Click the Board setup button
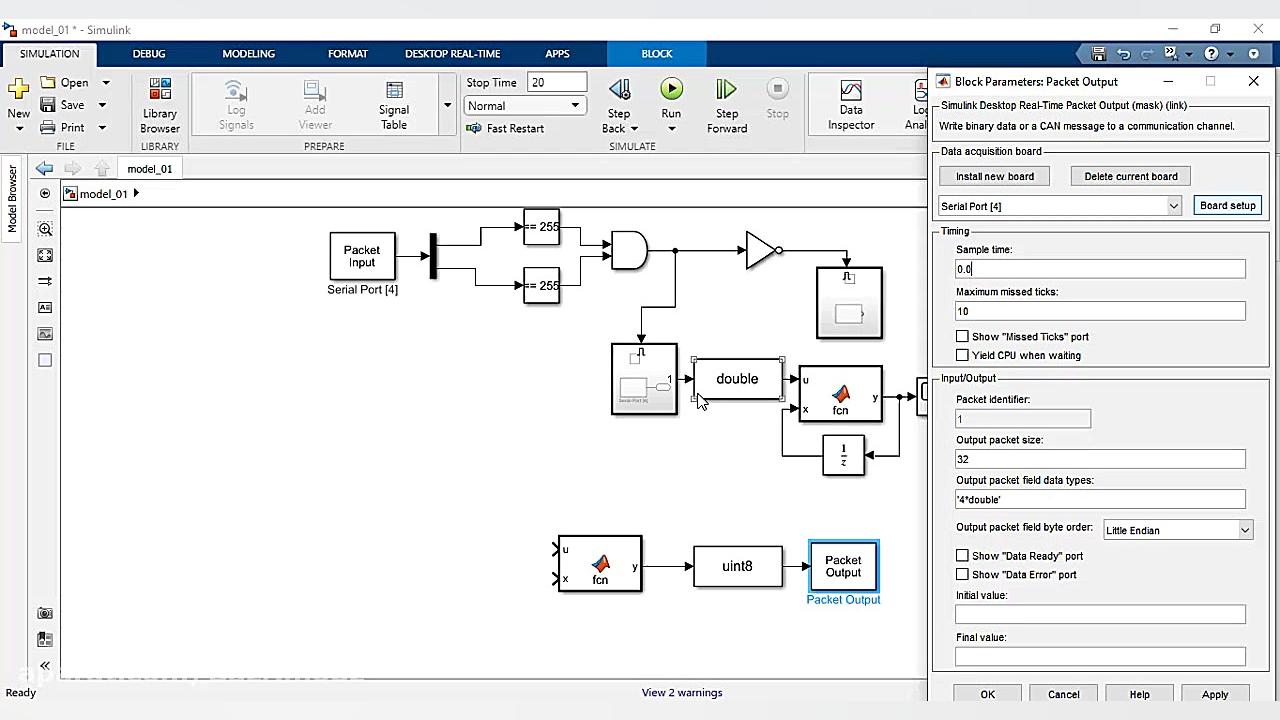This screenshot has width=1280, height=720. [x=1227, y=205]
